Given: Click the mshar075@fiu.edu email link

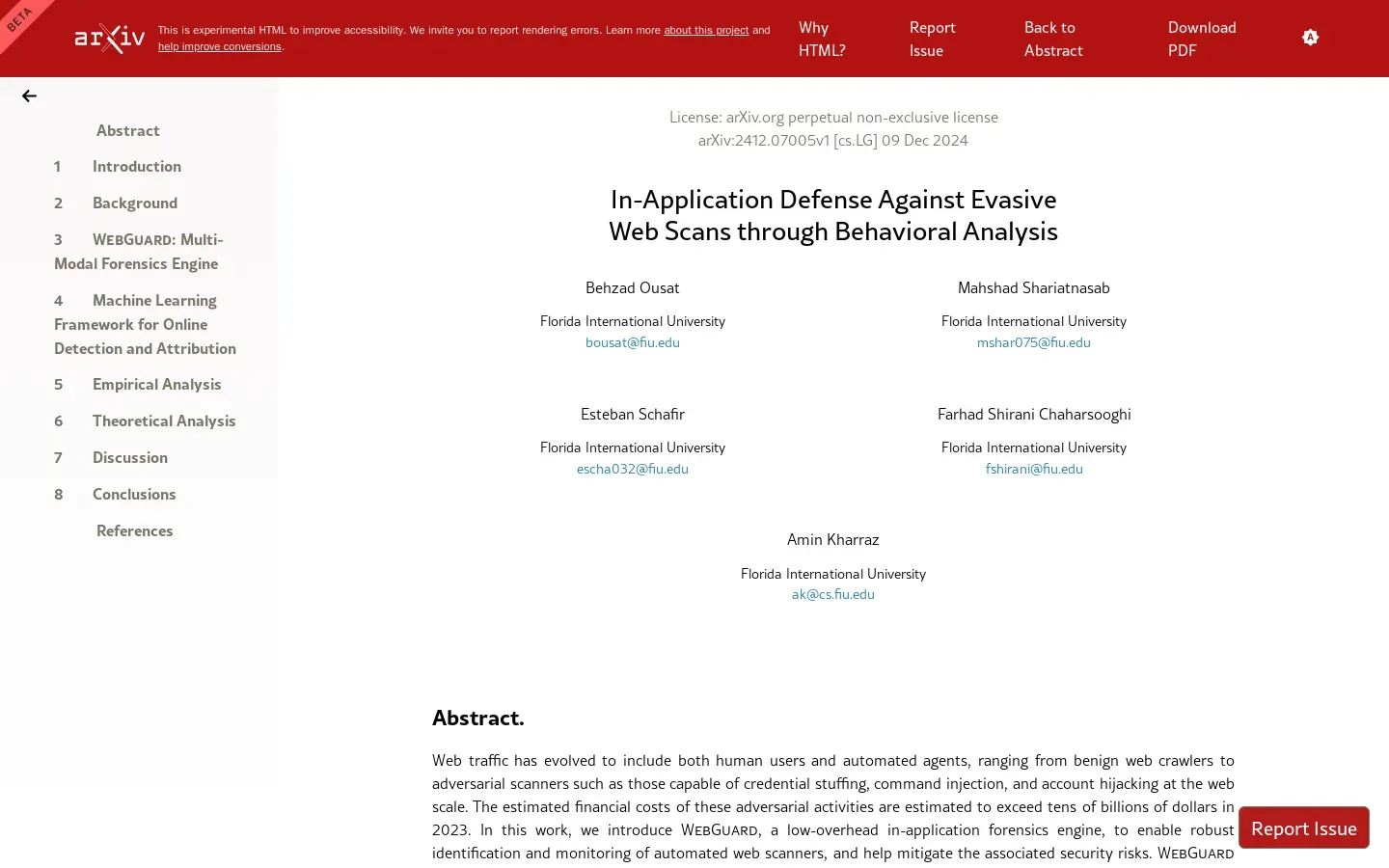Looking at the screenshot, I should pyautogui.click(x=1033, y=342).
